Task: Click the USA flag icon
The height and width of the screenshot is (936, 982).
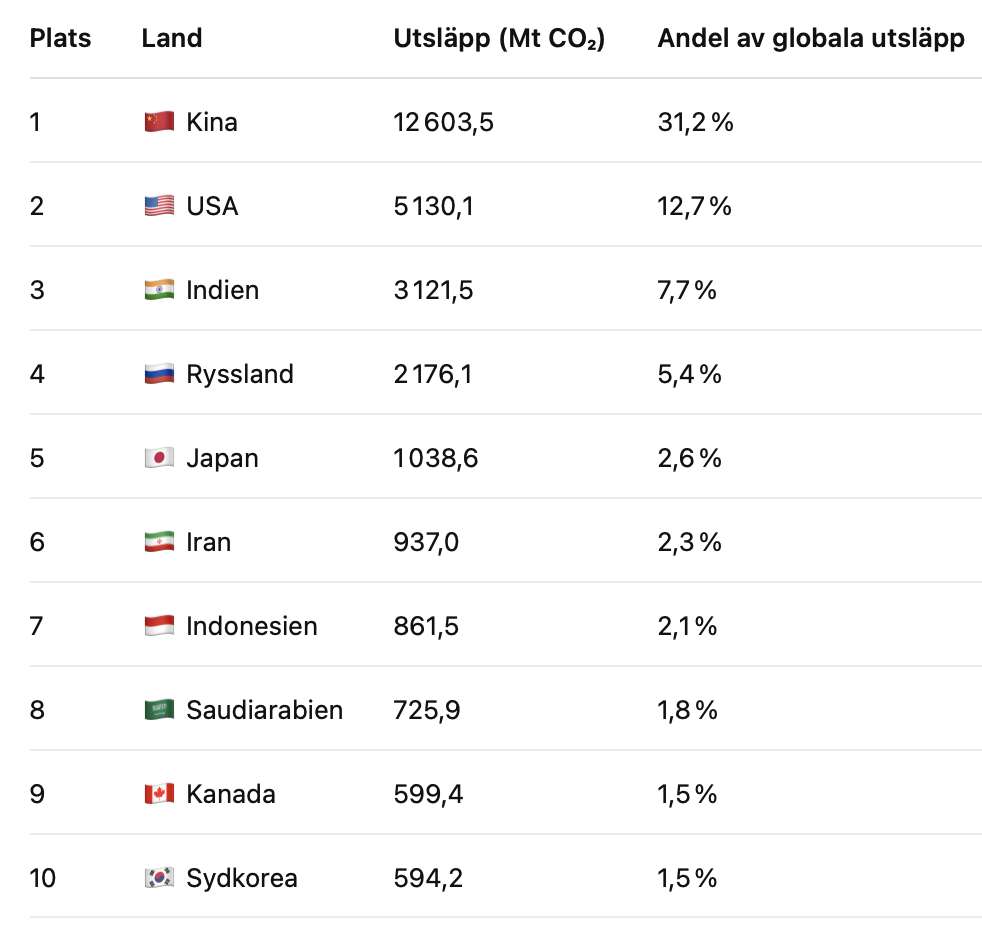Action: (x=159, y=205)
